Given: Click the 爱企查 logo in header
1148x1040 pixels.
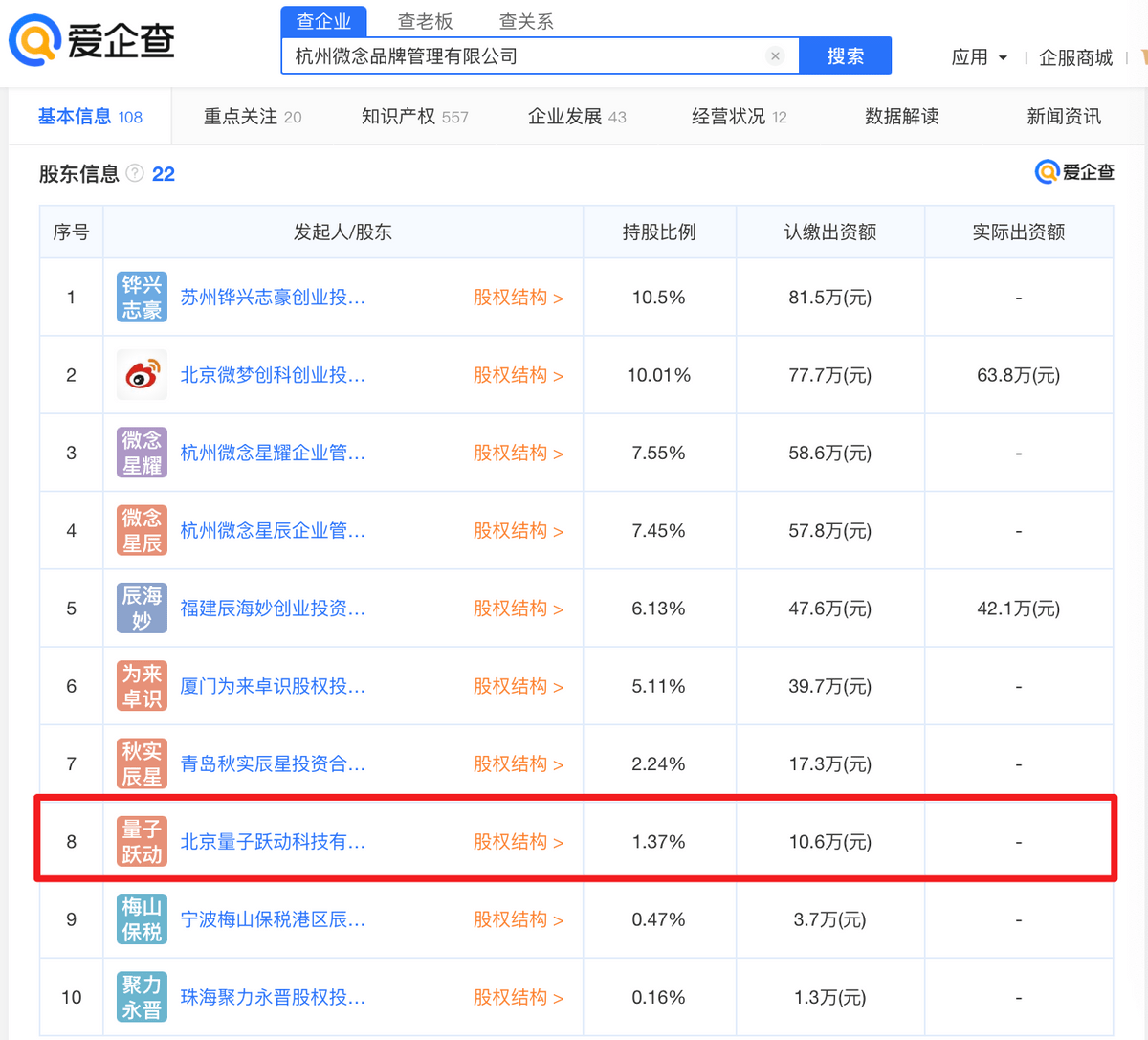Looking at the screenshot, I should [x=92, y=41].
